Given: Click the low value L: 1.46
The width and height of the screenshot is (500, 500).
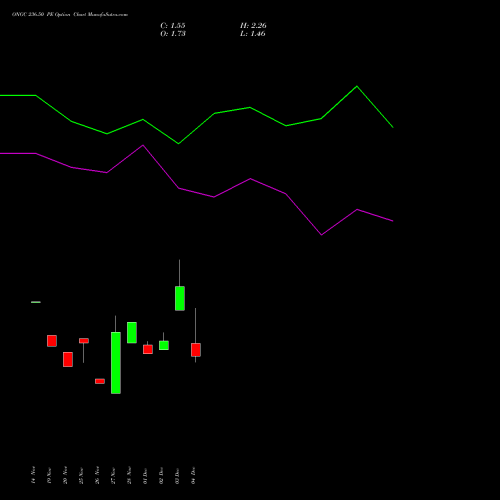Looking at the screenshot, I should point(253,34).
